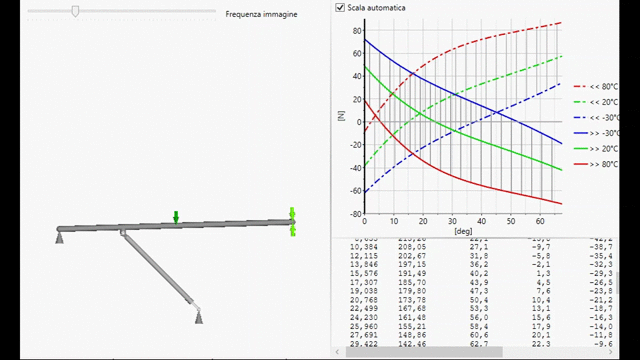Click the blue dashed << -30°C legend entry

[596, 118]
